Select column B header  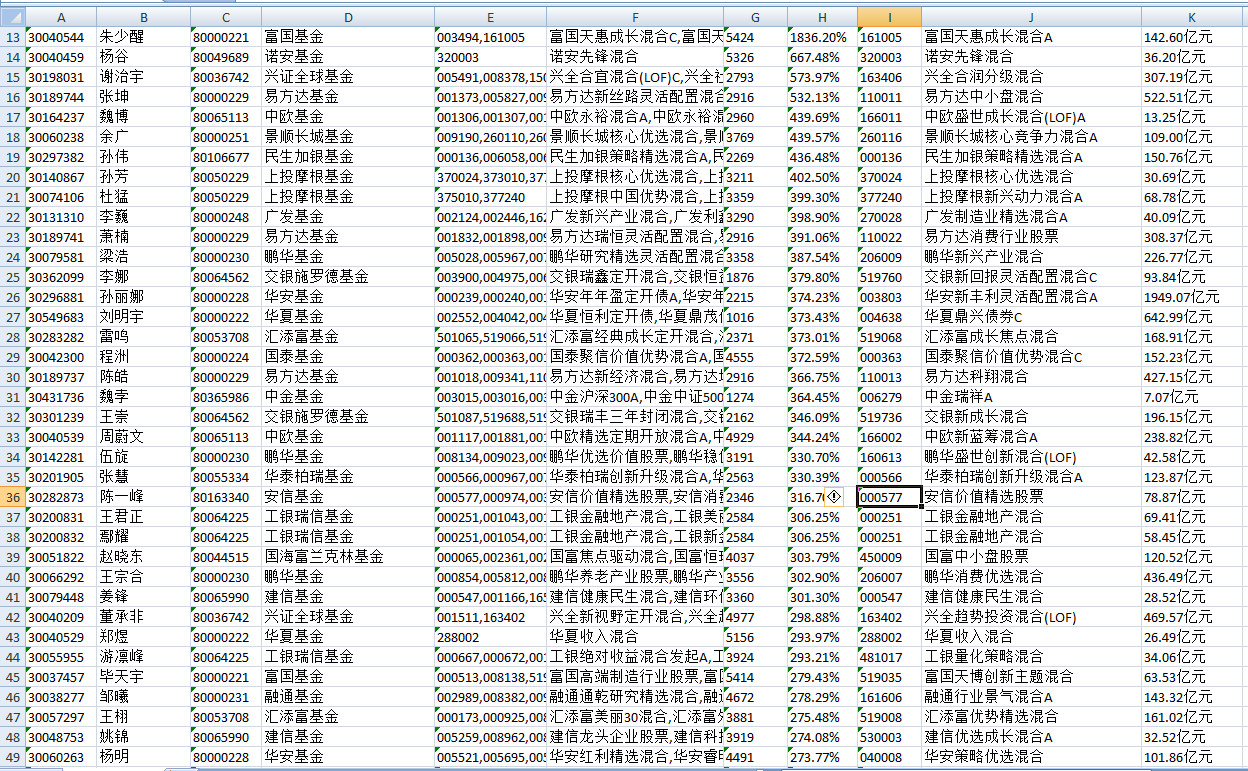click(x=144, y=17)
